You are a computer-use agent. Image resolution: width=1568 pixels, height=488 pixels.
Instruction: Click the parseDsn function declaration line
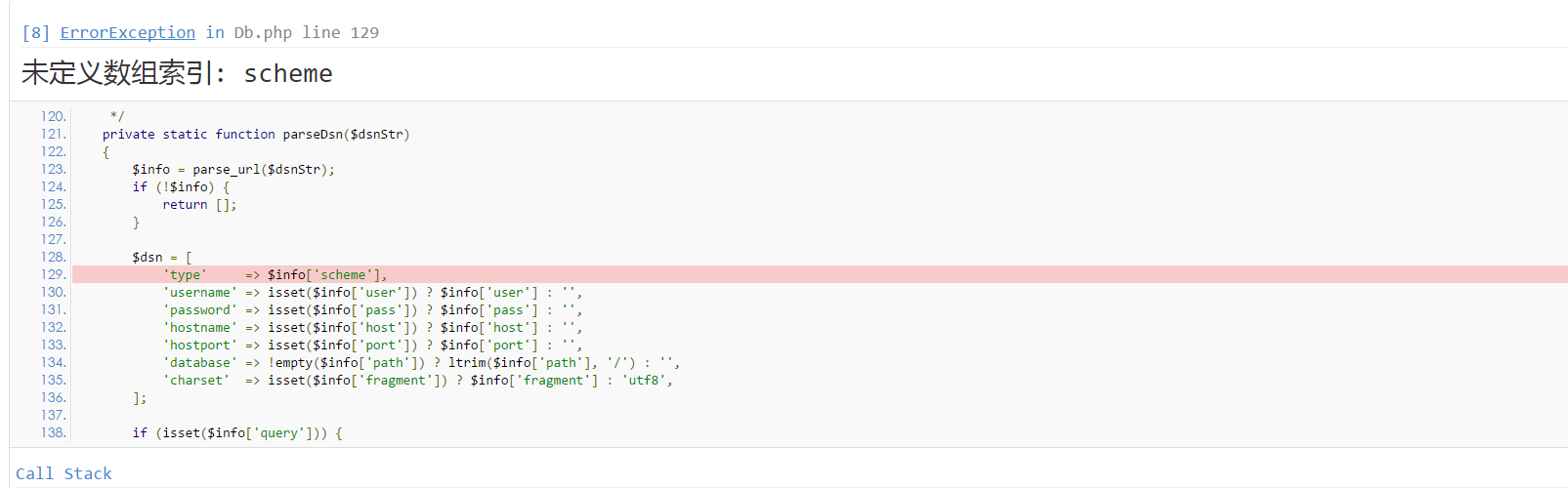(x=256, y=135)
